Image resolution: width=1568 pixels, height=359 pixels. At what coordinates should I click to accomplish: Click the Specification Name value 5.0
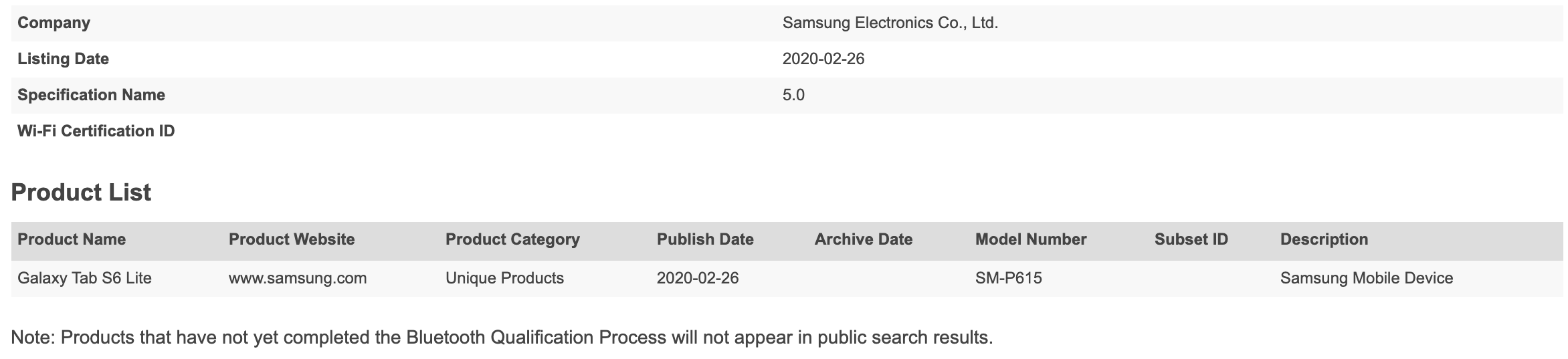tap(793, 95)
